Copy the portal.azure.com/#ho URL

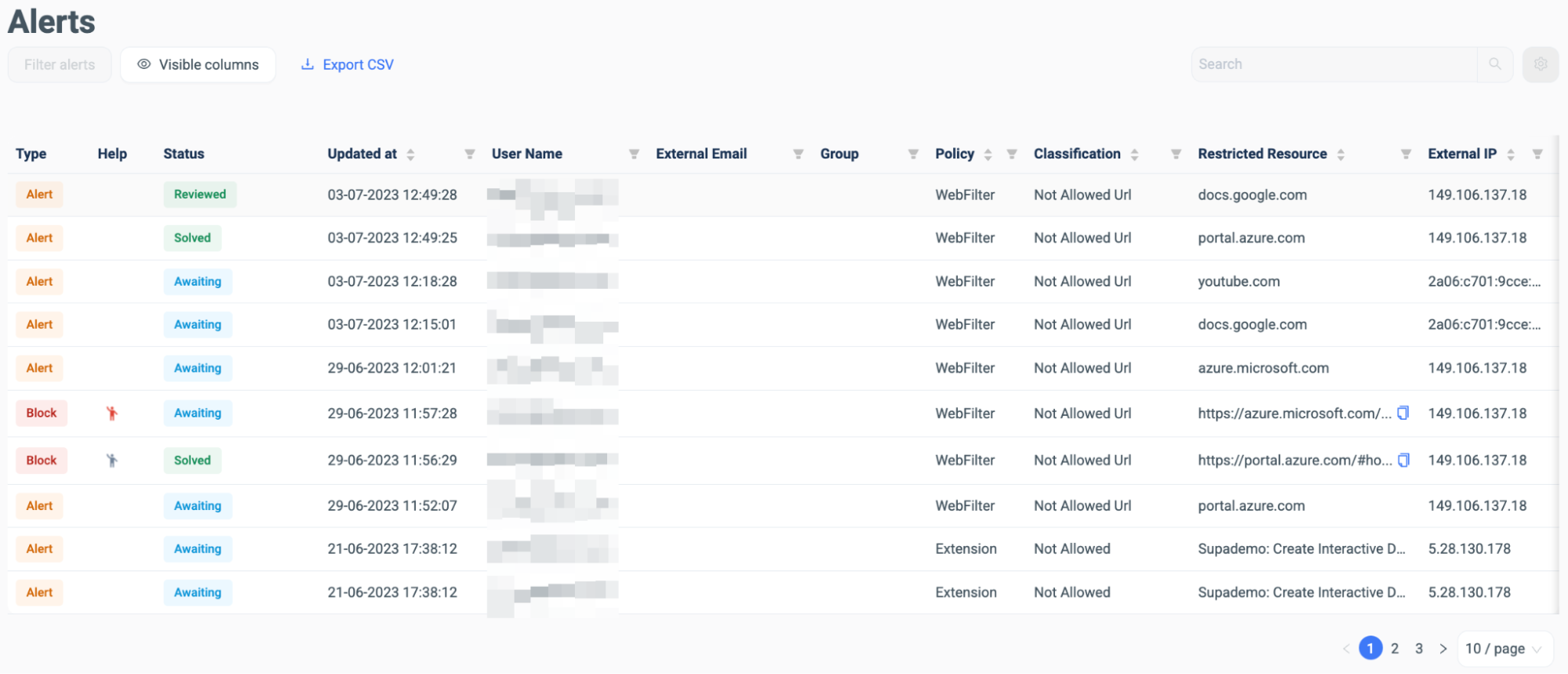point(1404,460)
